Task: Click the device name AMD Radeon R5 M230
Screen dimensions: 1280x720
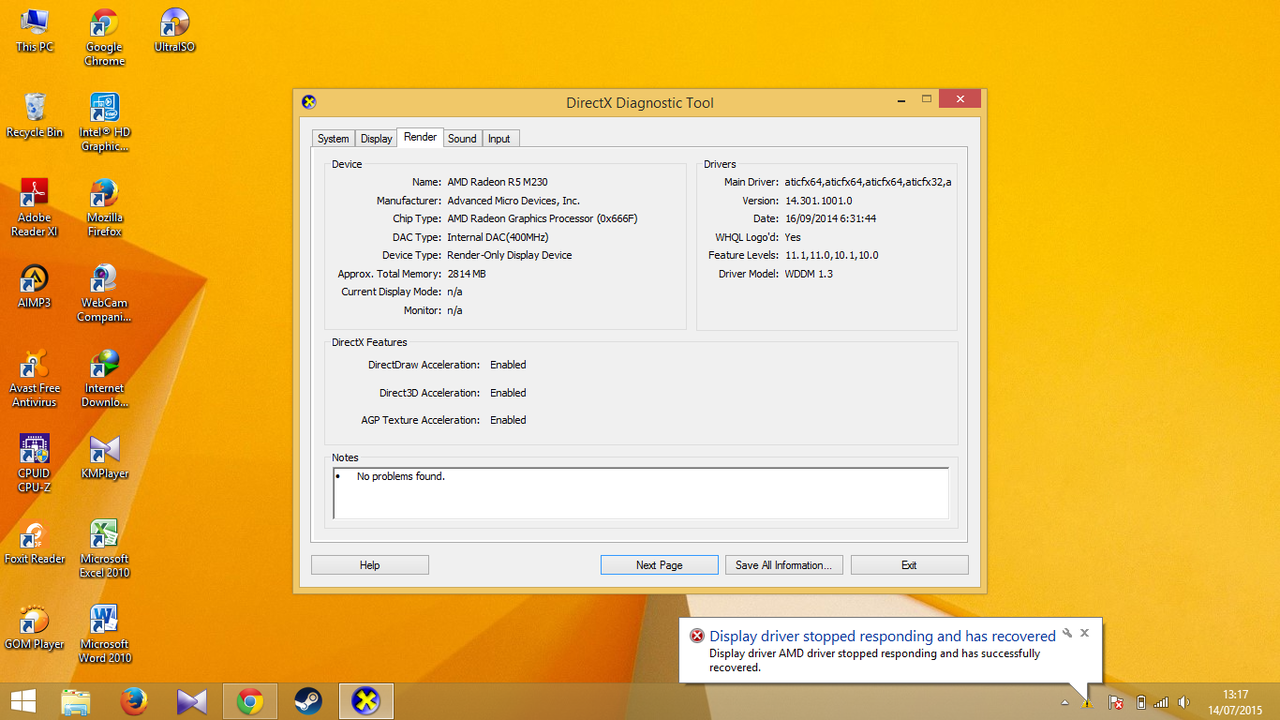Action: pyautogui.click(x=497, y=182)
